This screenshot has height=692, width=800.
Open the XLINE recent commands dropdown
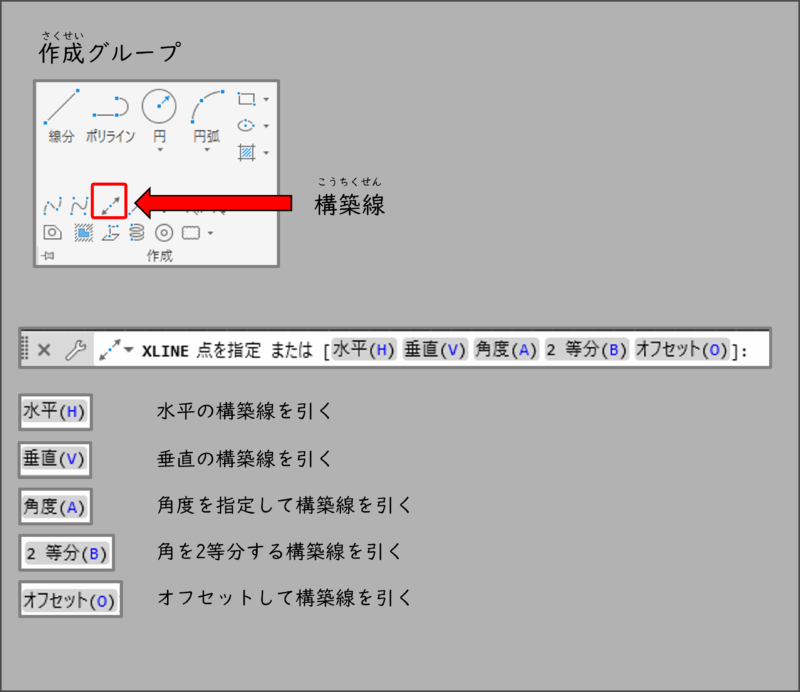point(129,350)
